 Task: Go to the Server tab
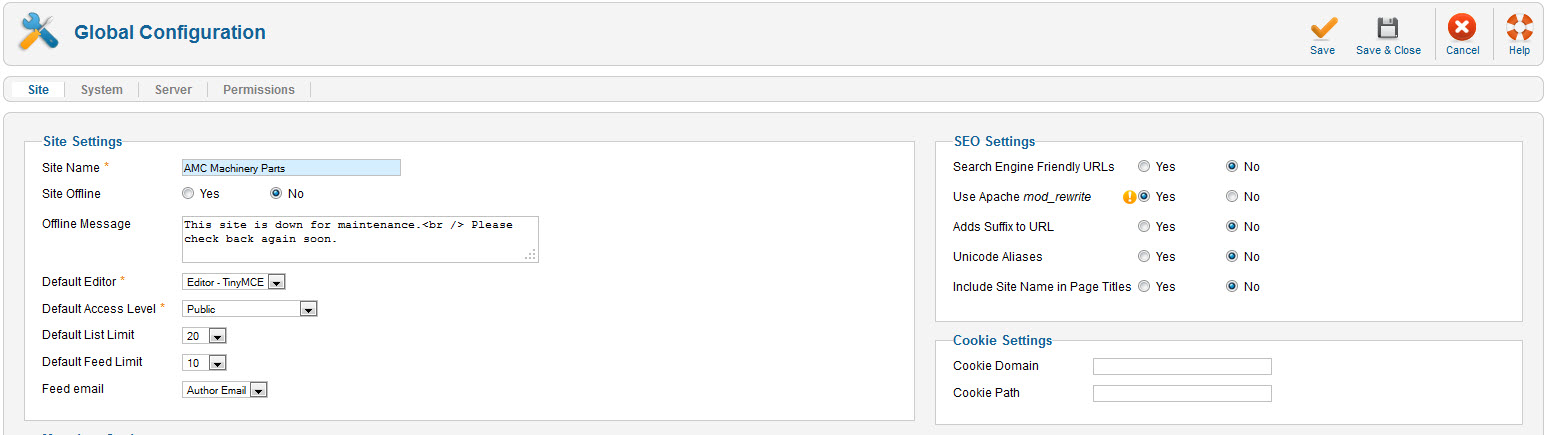click(x=173, y=90)
